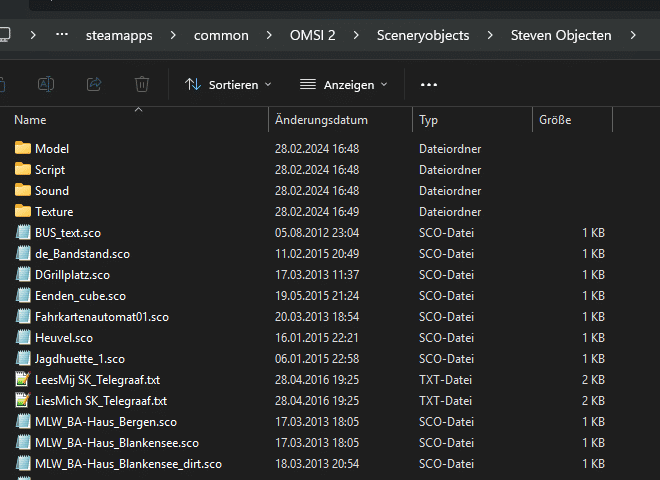Navigate to Sceneryobjects breadcrumb

pos(422,35)
